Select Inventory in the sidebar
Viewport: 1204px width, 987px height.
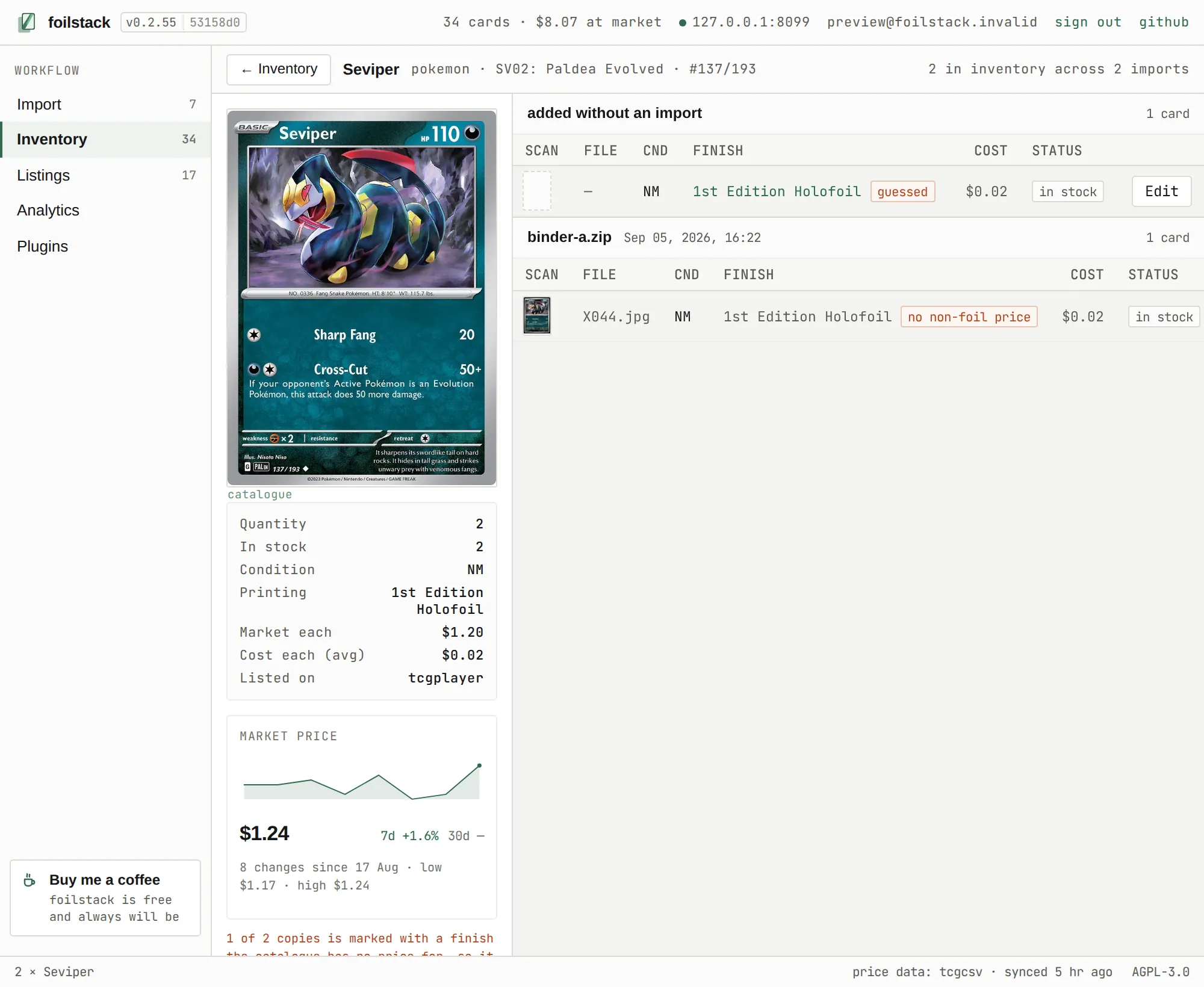(x=106, y=139)
